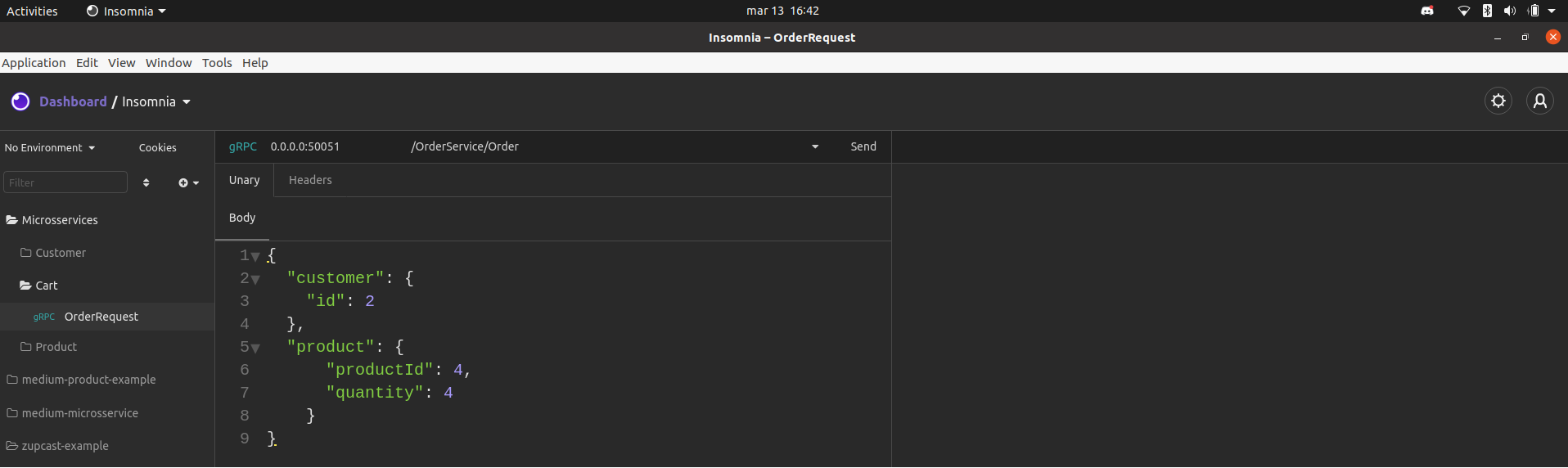Screen dimensions: 1568x468
Task: Open the gRPC method selector dropdown arrow
Action: [x=815, y=146]
